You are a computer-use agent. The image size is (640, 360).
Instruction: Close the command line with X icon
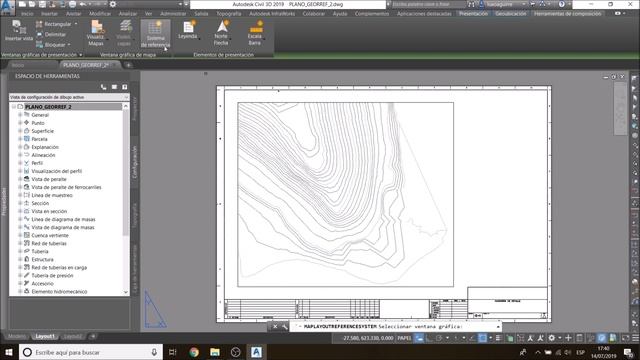pos(275,327)
